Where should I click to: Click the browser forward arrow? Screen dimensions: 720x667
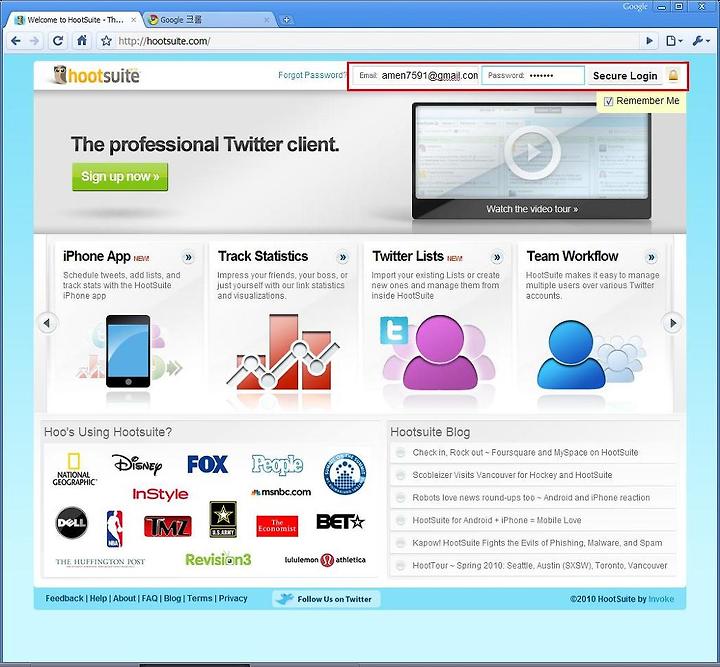34,41
